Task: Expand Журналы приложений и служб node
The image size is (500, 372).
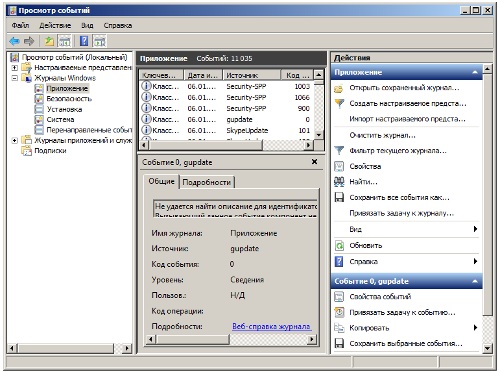Action: point(15,140)
